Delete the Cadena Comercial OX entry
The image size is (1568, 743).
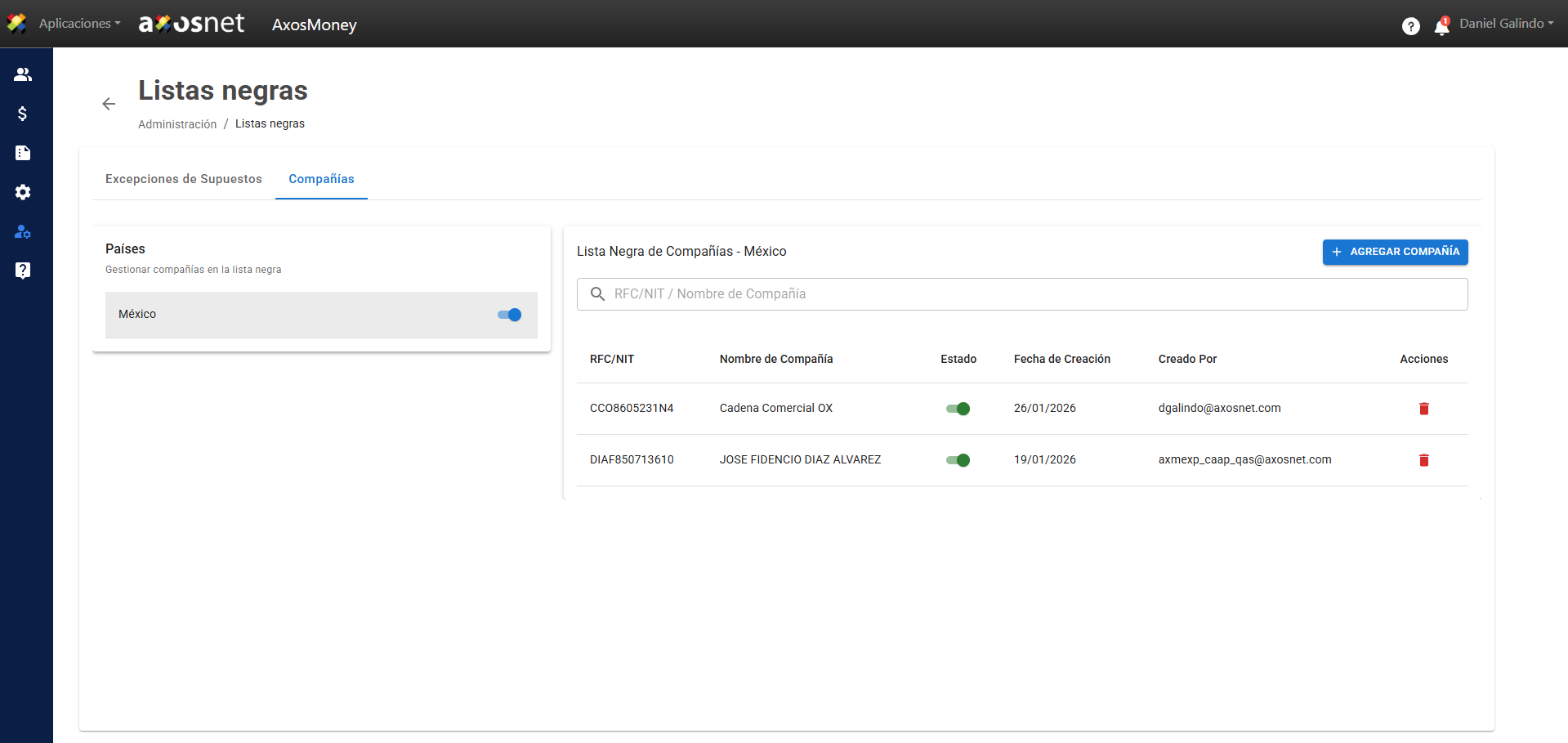pyautogui.click(x=1423, y=409)
